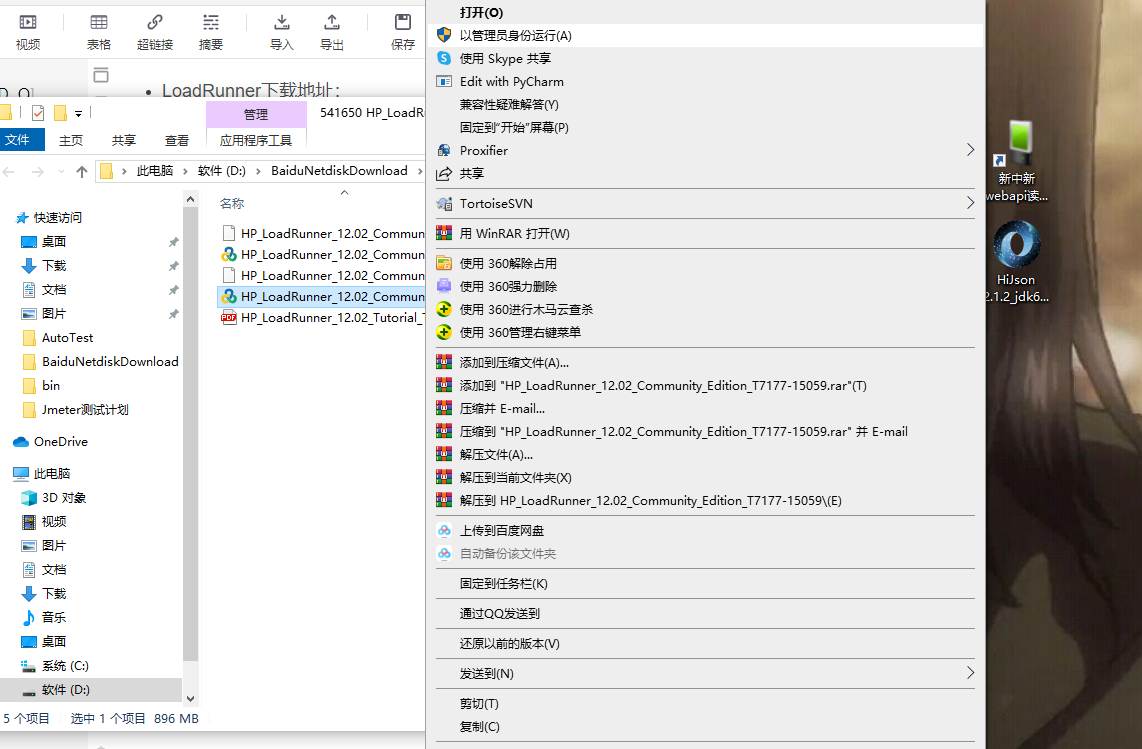Insert a table using the 表格 icon

point(99,22)
